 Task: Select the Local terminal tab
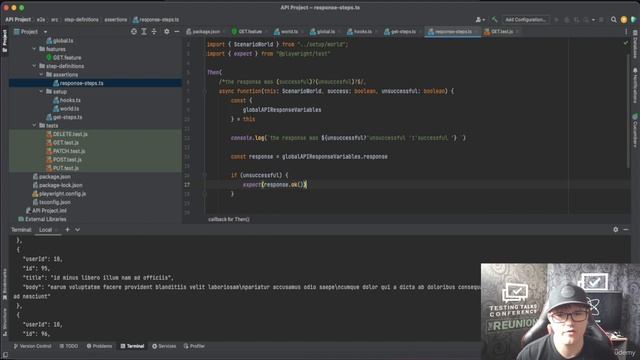[x=45, y=230]
